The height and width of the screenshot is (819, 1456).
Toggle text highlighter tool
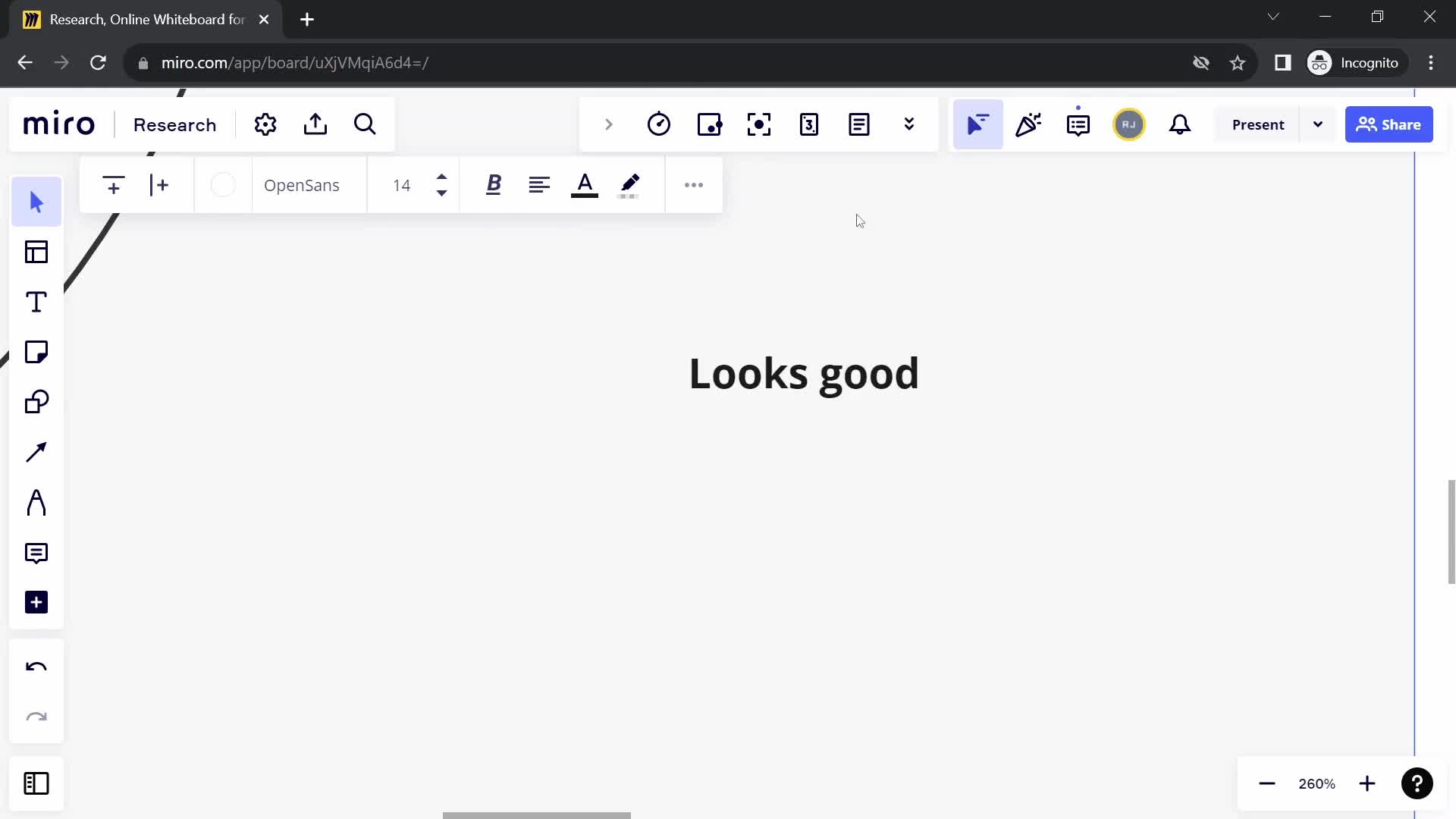click(x=631, y=184)
